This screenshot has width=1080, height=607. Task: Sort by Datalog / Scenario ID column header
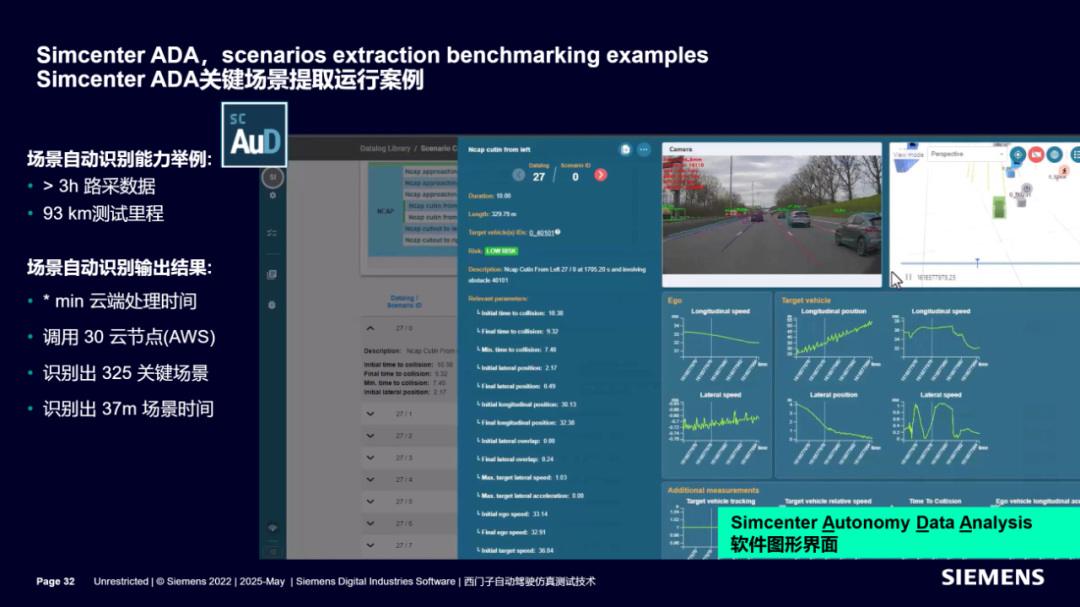[404, 302]
